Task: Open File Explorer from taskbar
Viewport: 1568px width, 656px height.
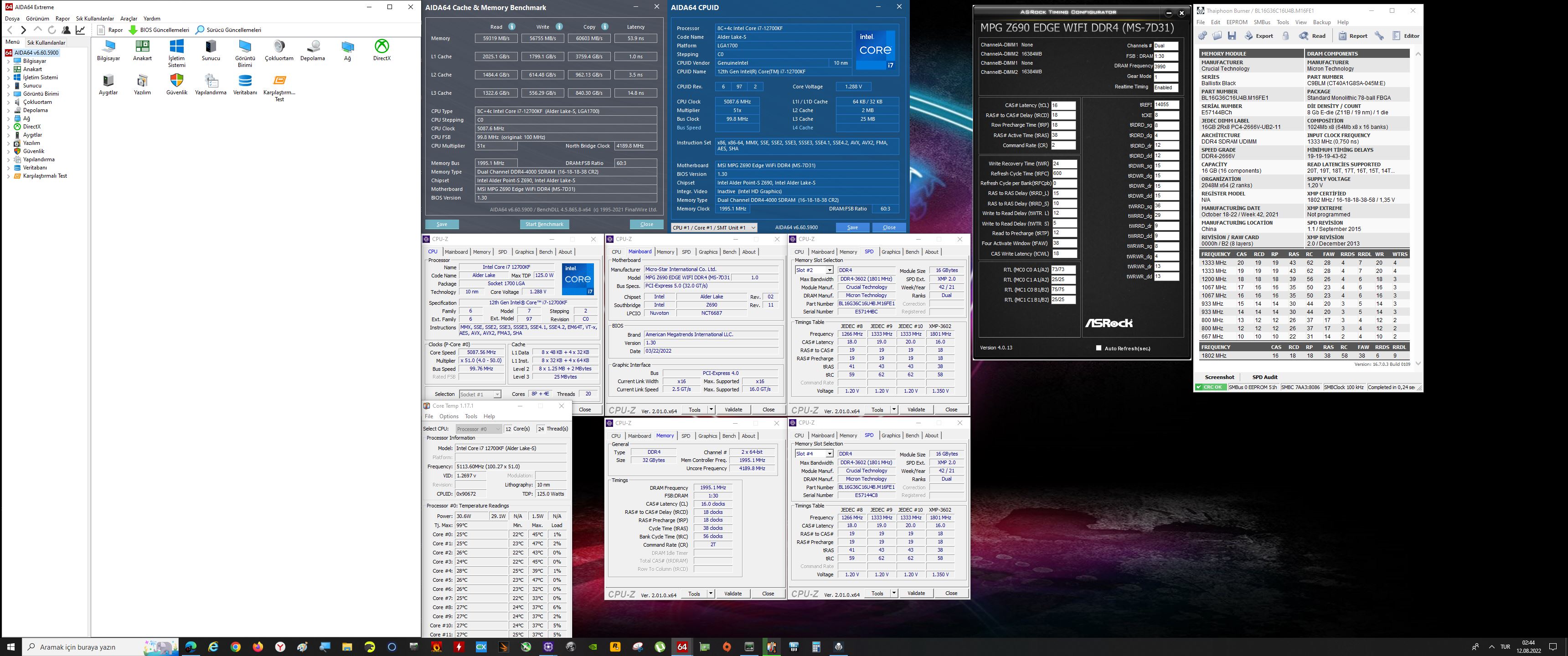Action: [347, 647]
